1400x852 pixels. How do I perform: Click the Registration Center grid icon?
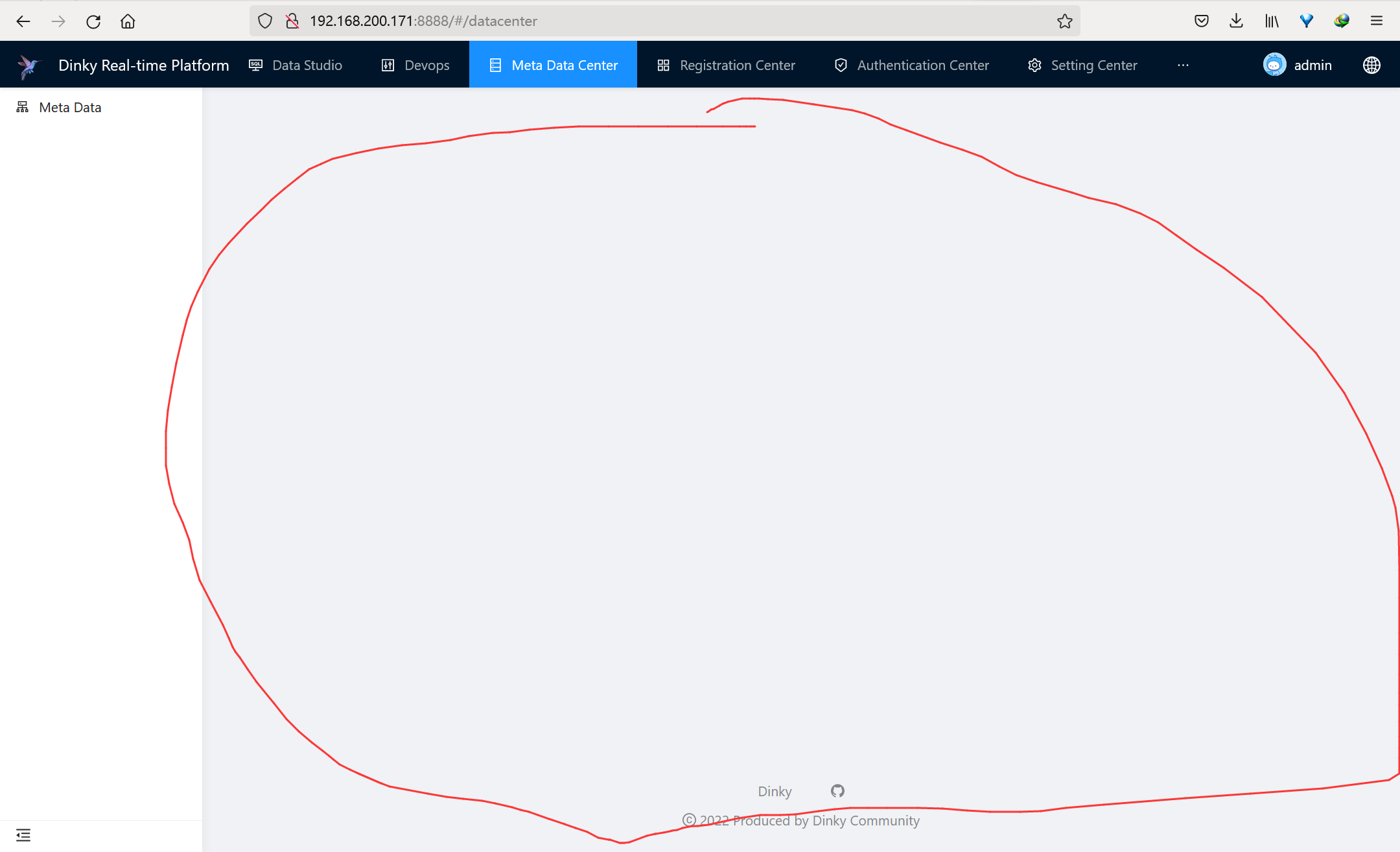tap(662, 65)
